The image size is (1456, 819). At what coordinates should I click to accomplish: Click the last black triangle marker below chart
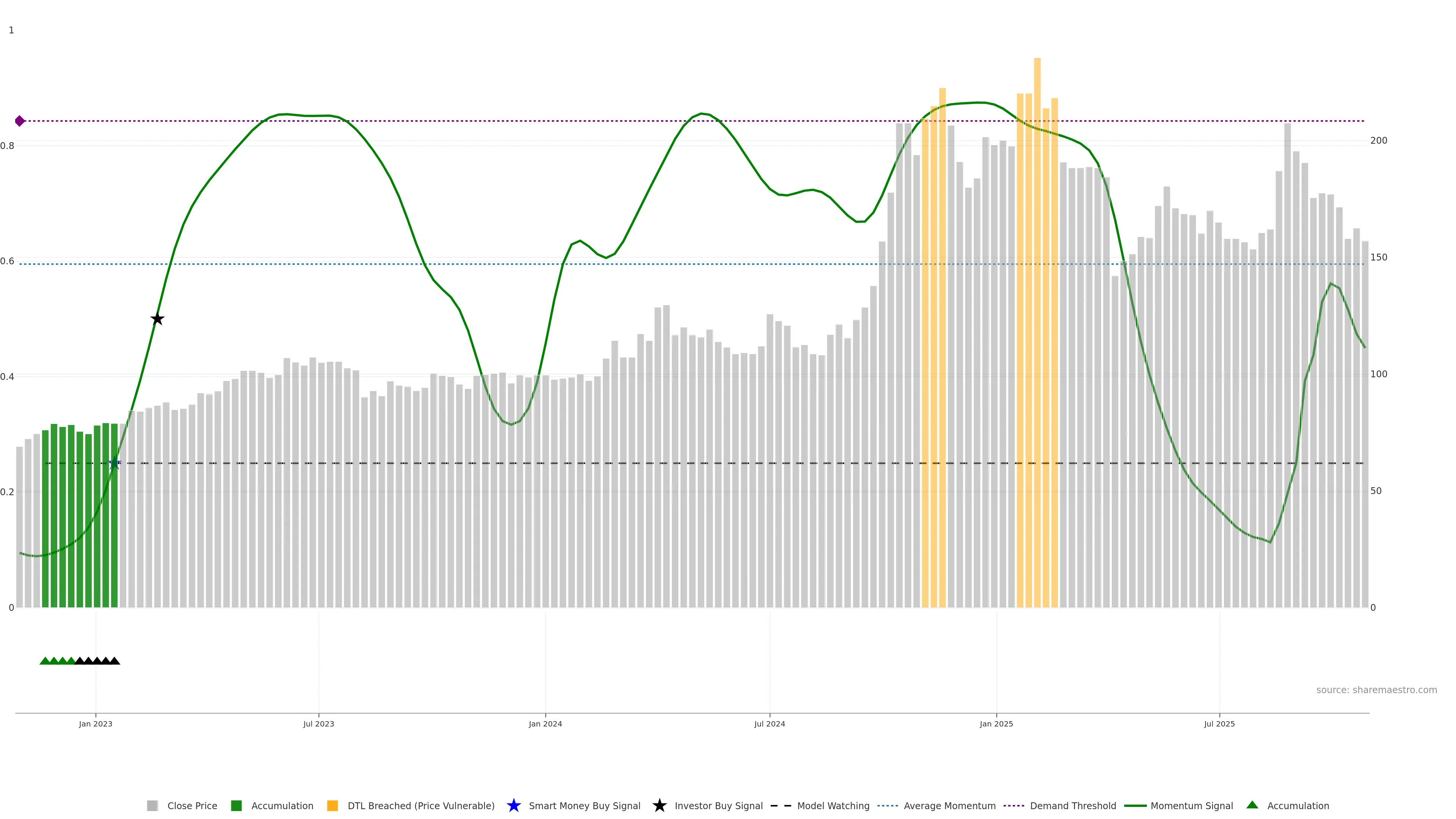pyautogui.click(x=115, y=661)
